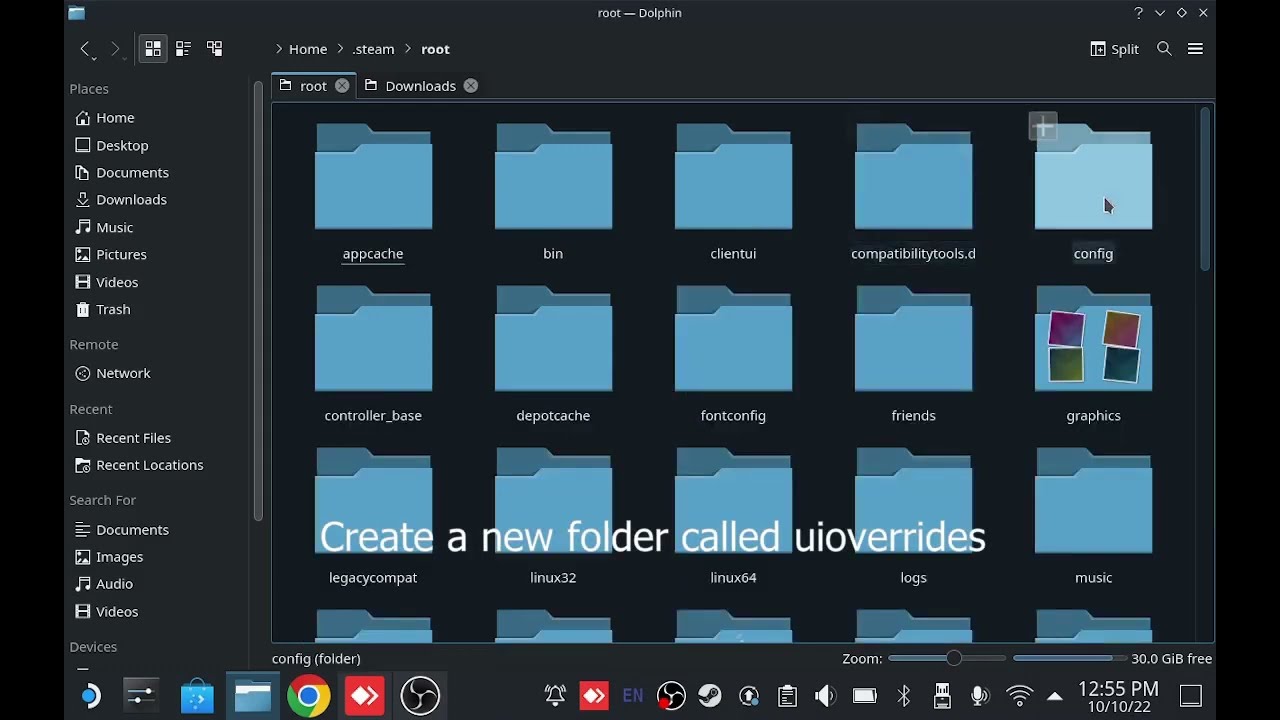
Task: Select the appcache folder
Action: [x=373, y=178]
